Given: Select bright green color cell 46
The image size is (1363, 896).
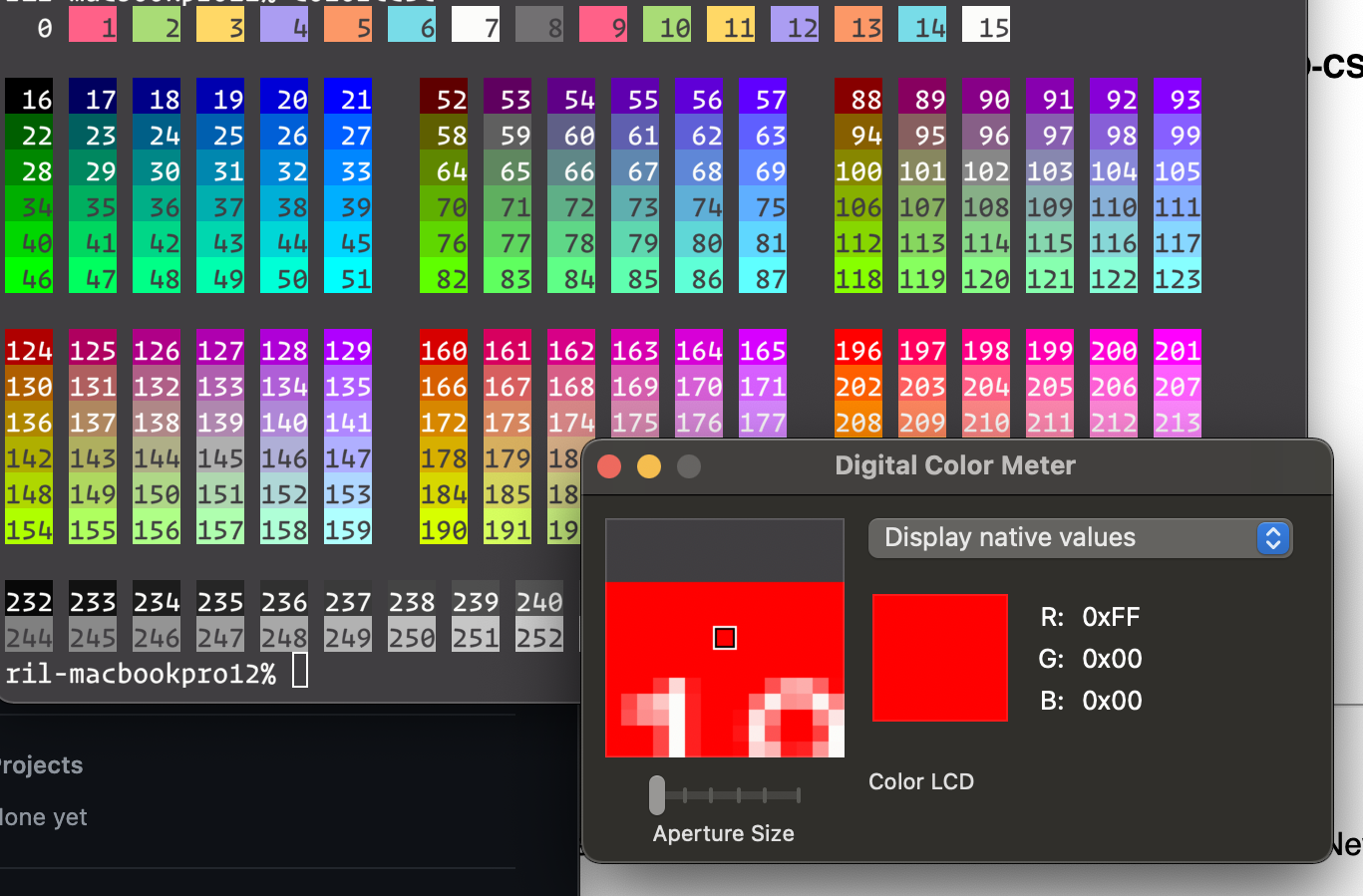Looking at the screenshot, I should tap(29, 279).
